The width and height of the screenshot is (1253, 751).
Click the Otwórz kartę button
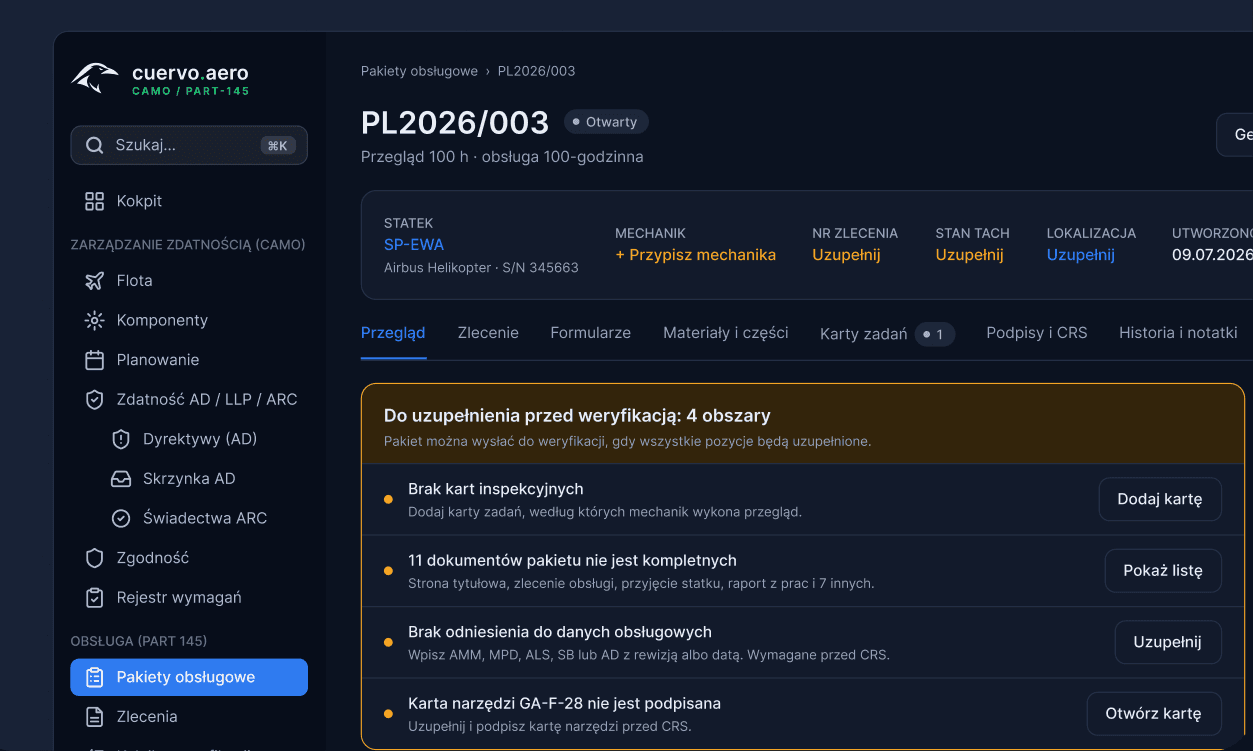[1154, 714]
